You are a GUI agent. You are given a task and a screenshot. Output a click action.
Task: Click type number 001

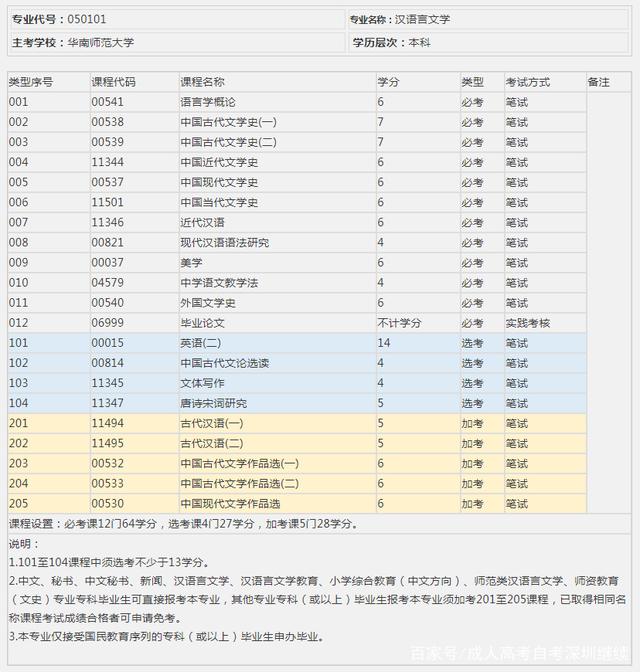tap(18, 102)
